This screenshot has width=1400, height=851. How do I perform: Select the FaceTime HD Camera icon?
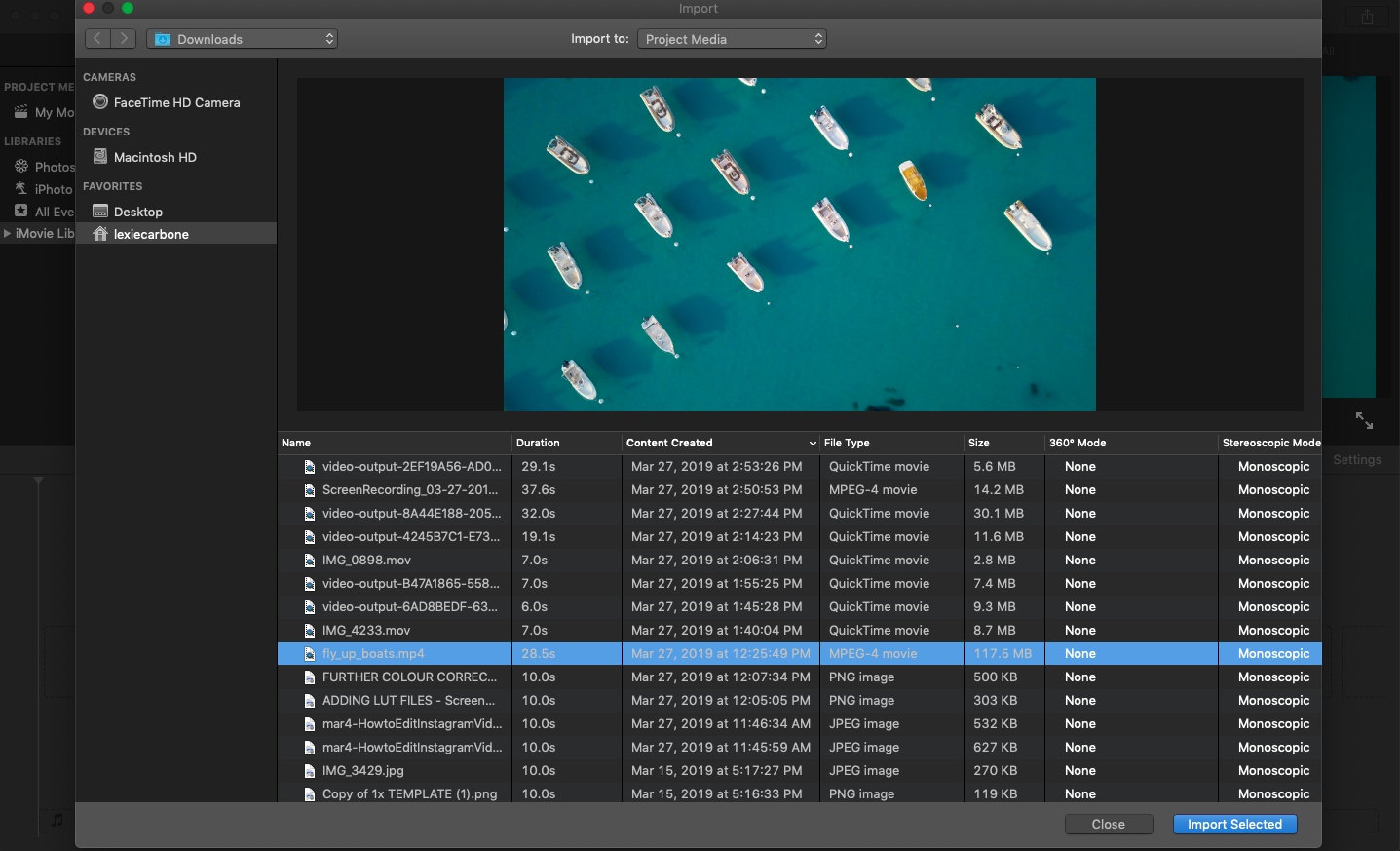[x=100, y=101]
